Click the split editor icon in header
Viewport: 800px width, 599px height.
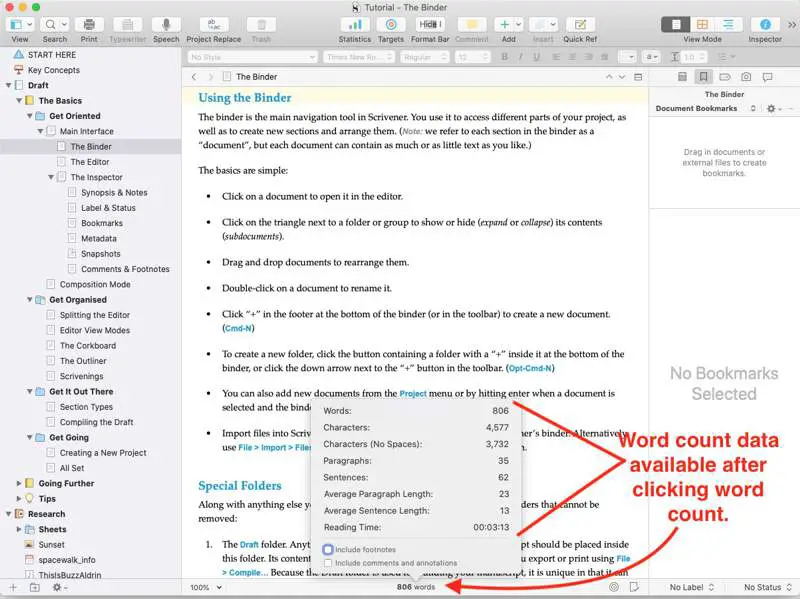[638, 77]
